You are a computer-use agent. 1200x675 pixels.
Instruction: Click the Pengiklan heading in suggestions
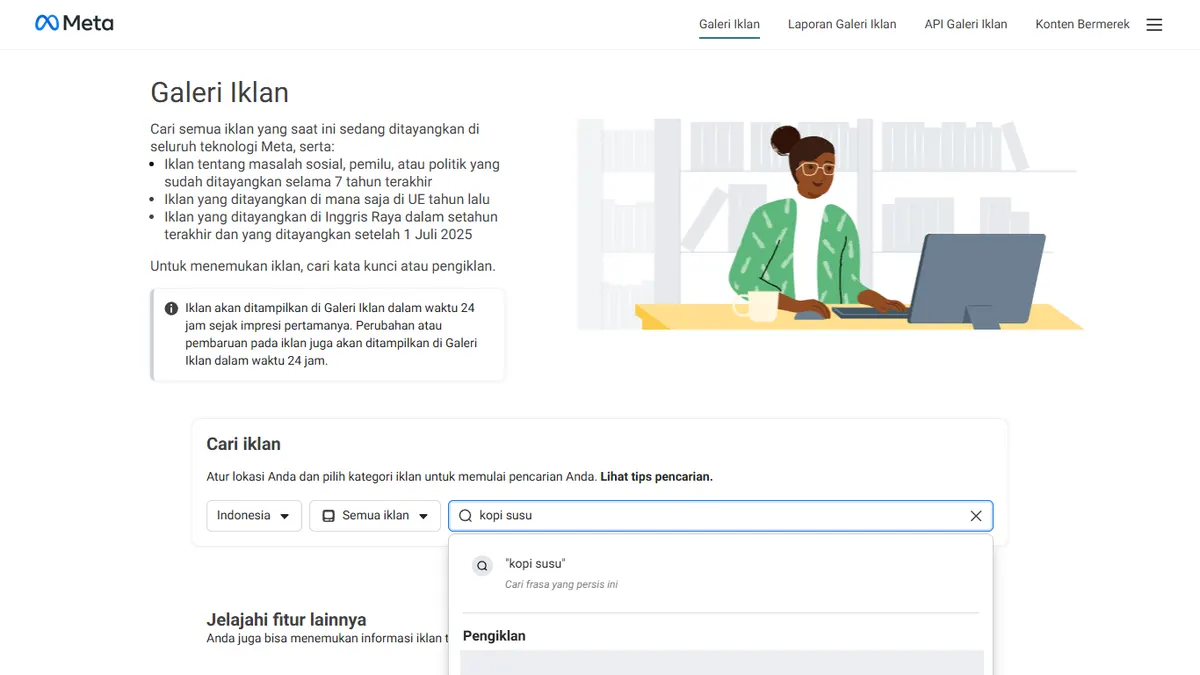[494, 636]
